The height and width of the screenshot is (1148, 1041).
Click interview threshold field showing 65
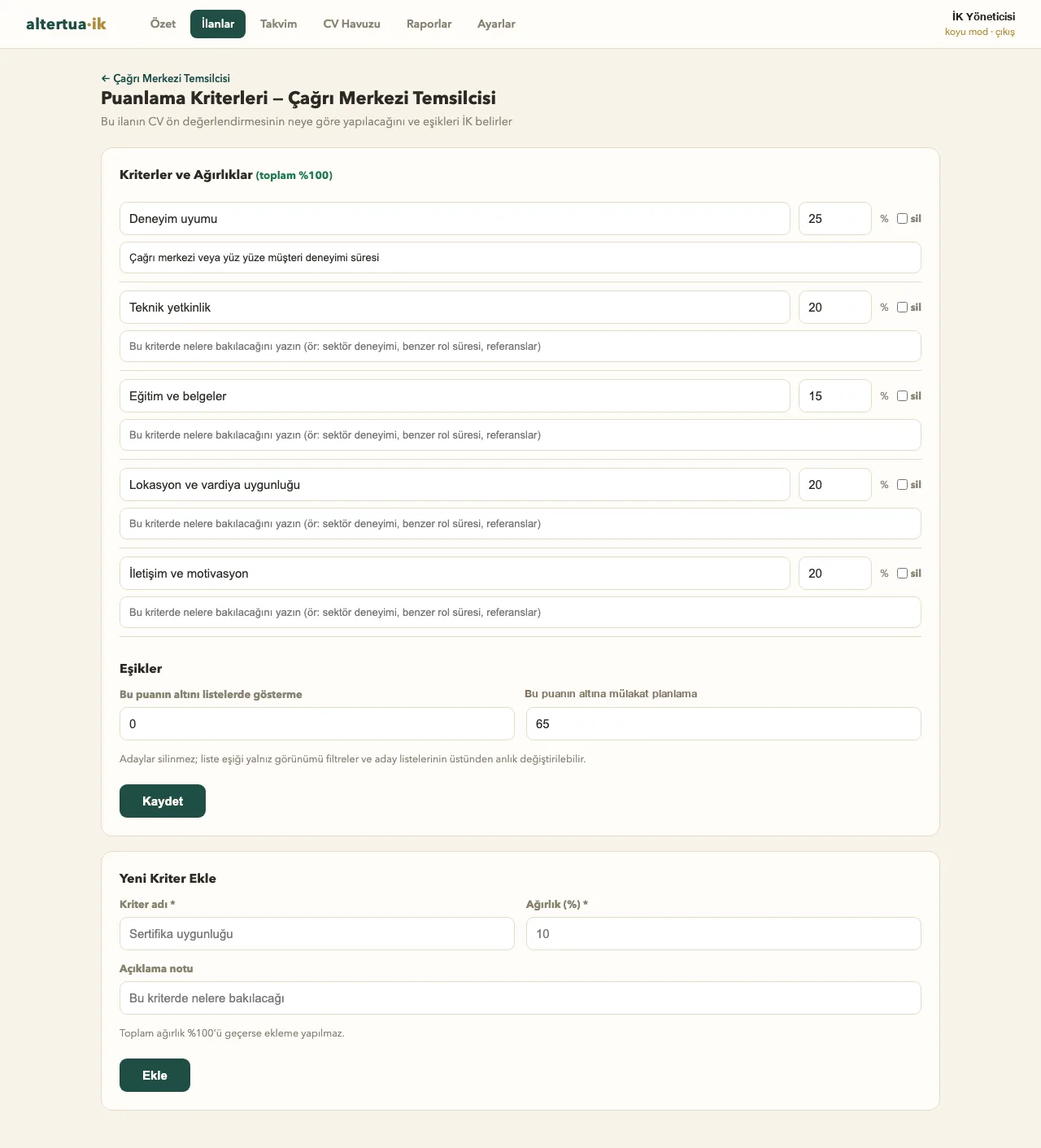(x=724, y=723)
